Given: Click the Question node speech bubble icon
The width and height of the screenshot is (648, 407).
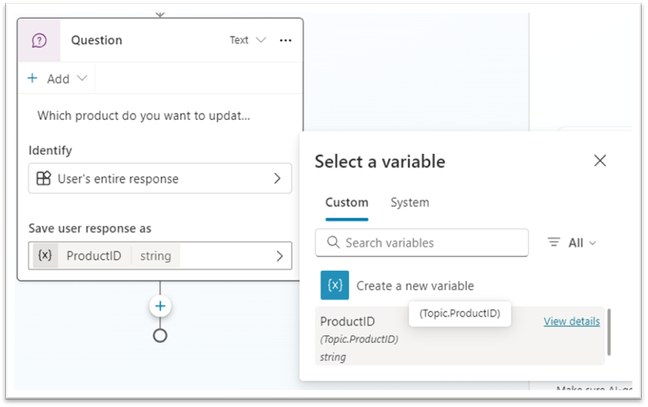Looking at the screenshot, I should [40, 41].
